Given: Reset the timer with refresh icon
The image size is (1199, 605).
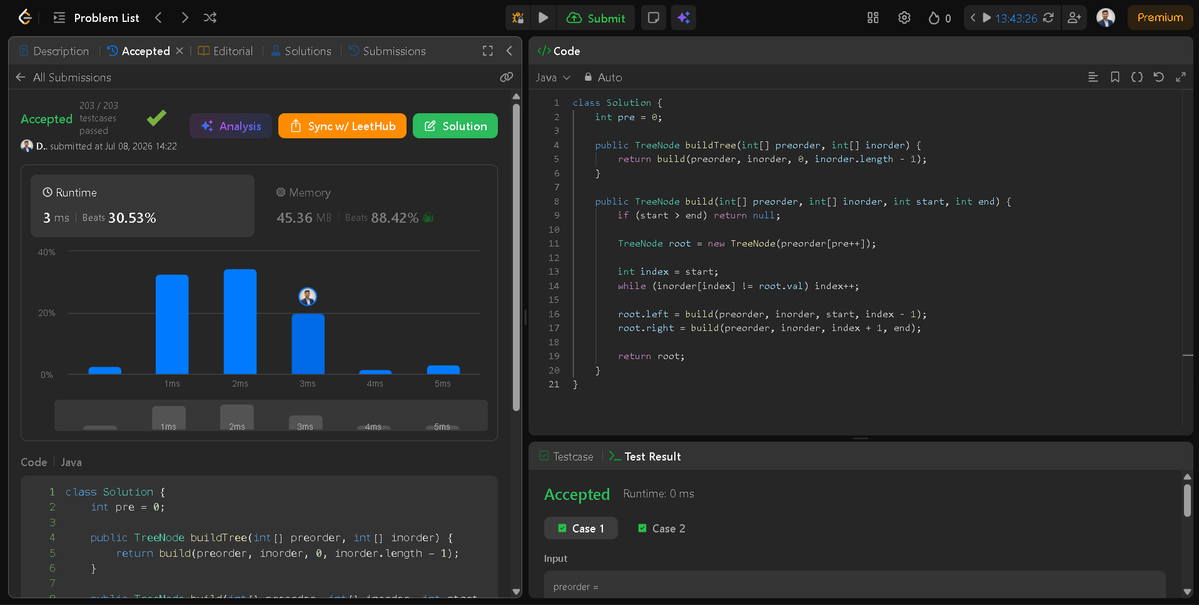Looking at the screenshot, I should (1048, 18).
